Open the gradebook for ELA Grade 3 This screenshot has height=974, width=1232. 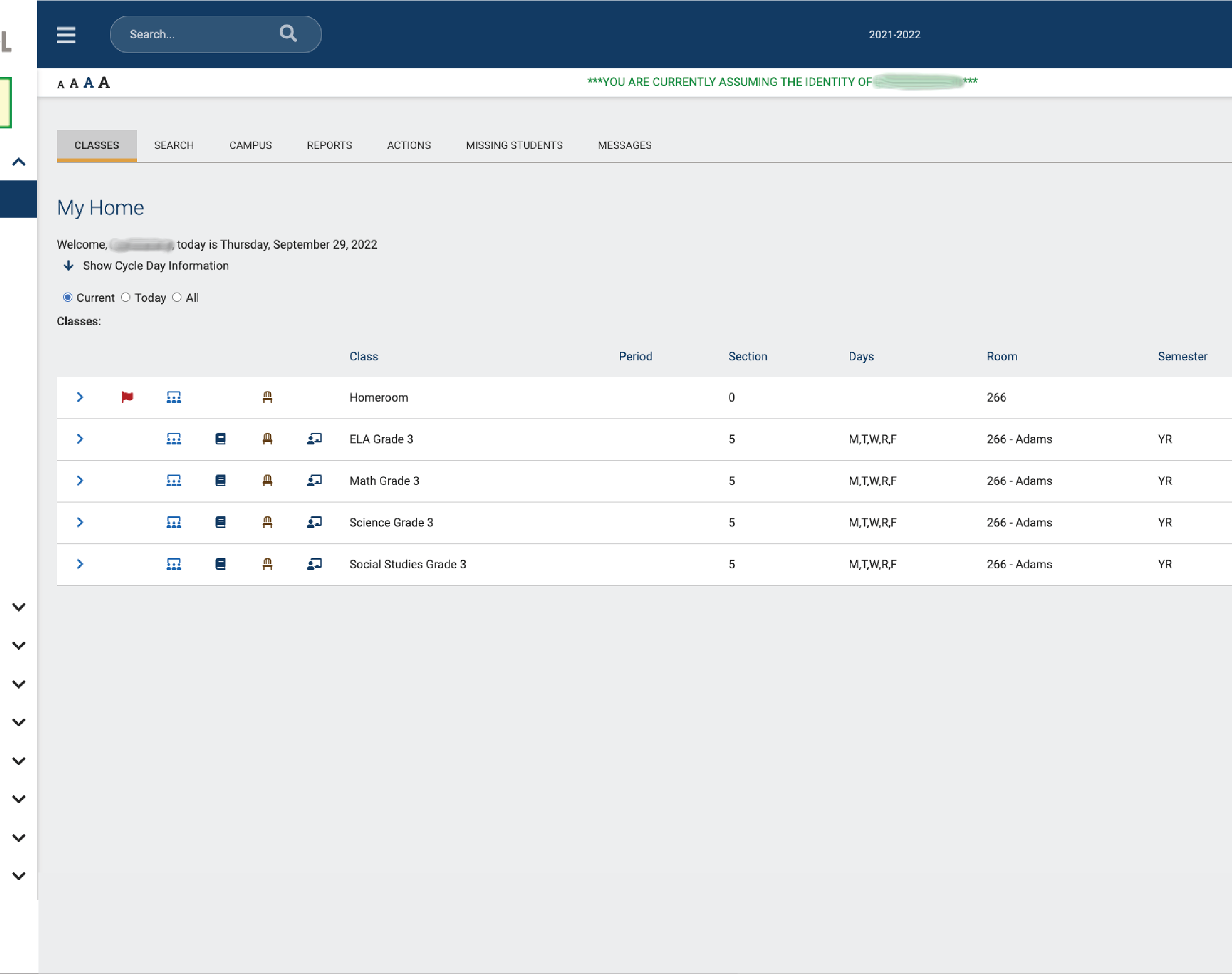click(x=221, y=439)
